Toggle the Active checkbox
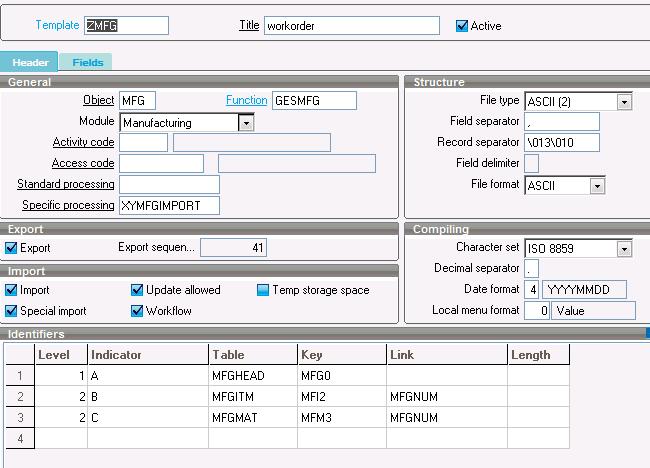This screenshot has height=468, width=650. click(462, 26)
